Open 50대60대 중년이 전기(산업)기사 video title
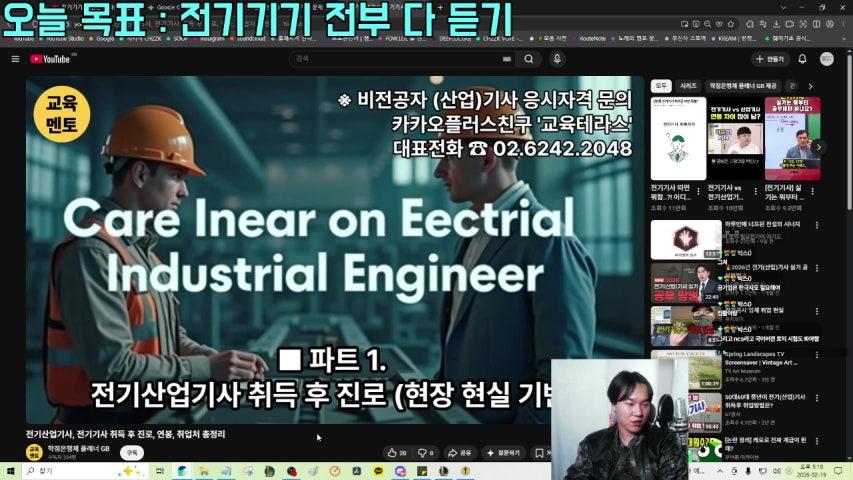The height and width of the screenshot is (480, 853). pos(765,401)
